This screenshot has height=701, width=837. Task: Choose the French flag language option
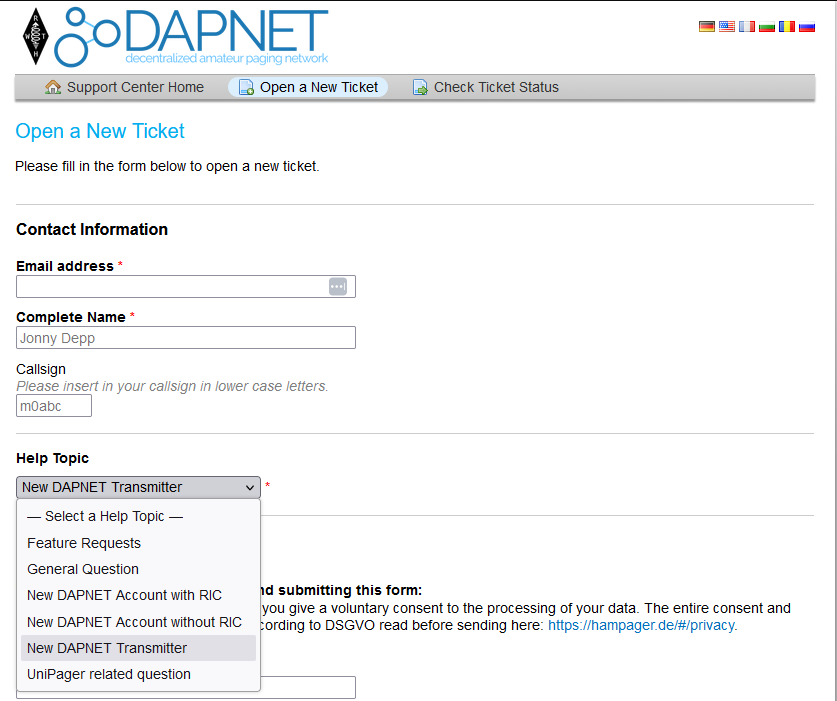click(x=746, y=27)
